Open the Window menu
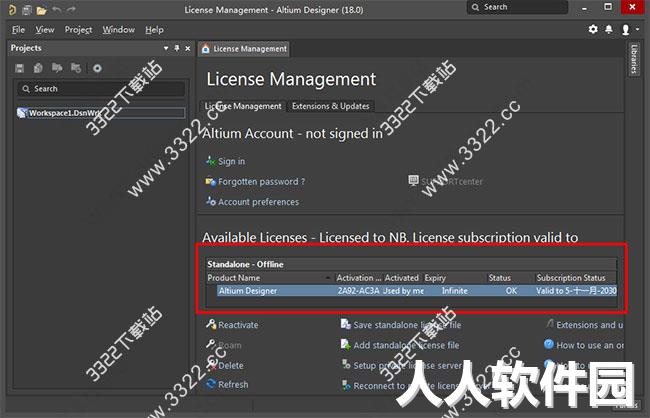 click(x=119, y=30)
